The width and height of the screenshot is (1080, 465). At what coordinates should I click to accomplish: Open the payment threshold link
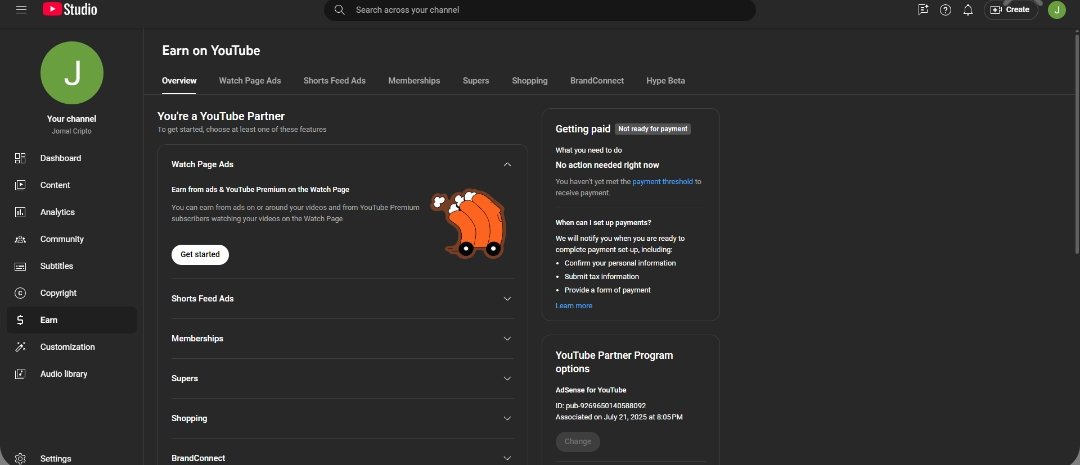coord(663,182)
